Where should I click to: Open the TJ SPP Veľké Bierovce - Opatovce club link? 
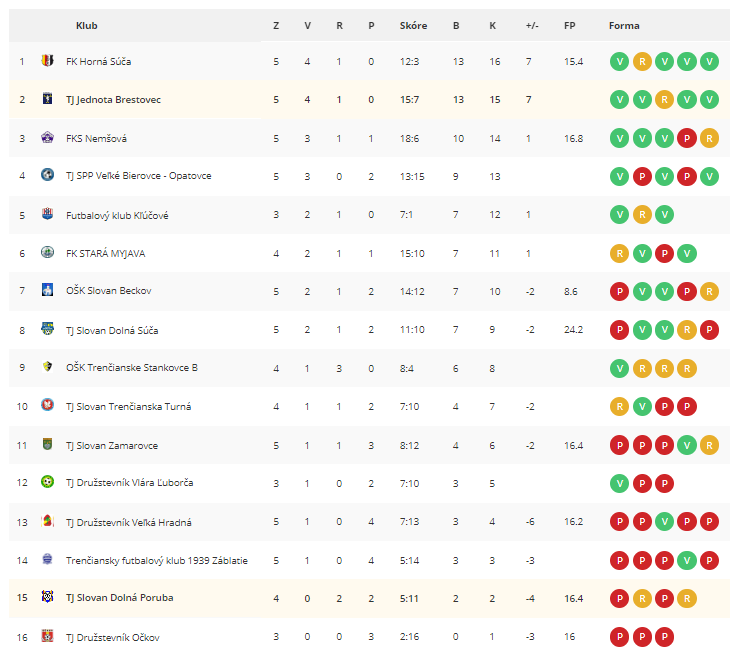pyautogui.click(x=138, y=176)
